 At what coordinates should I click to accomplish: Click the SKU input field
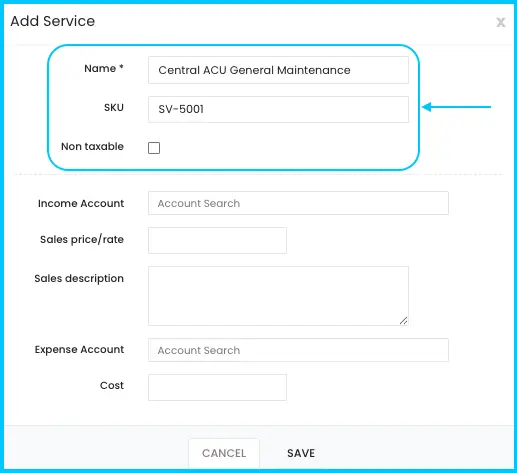click(278, 109)
